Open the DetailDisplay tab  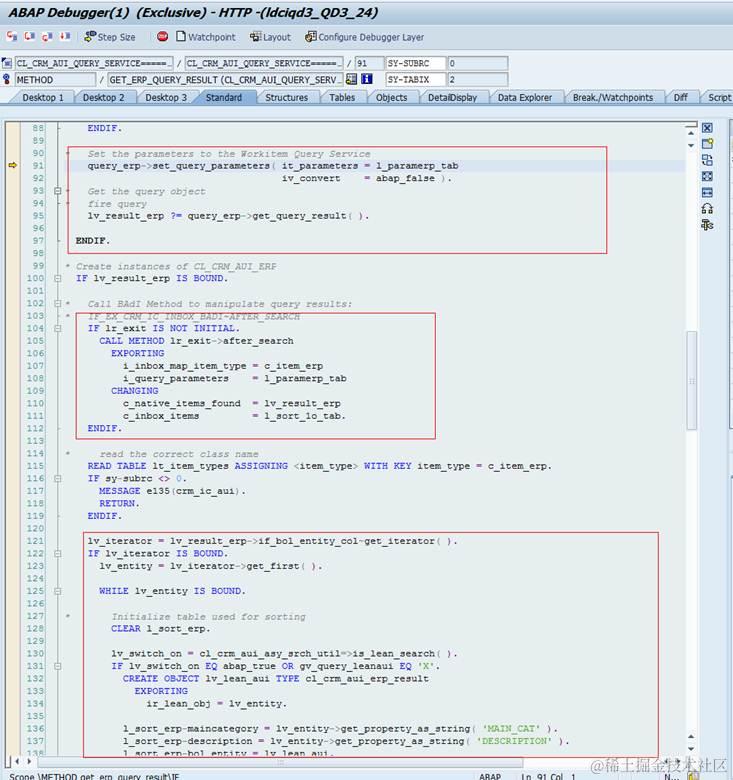[452, 98]
